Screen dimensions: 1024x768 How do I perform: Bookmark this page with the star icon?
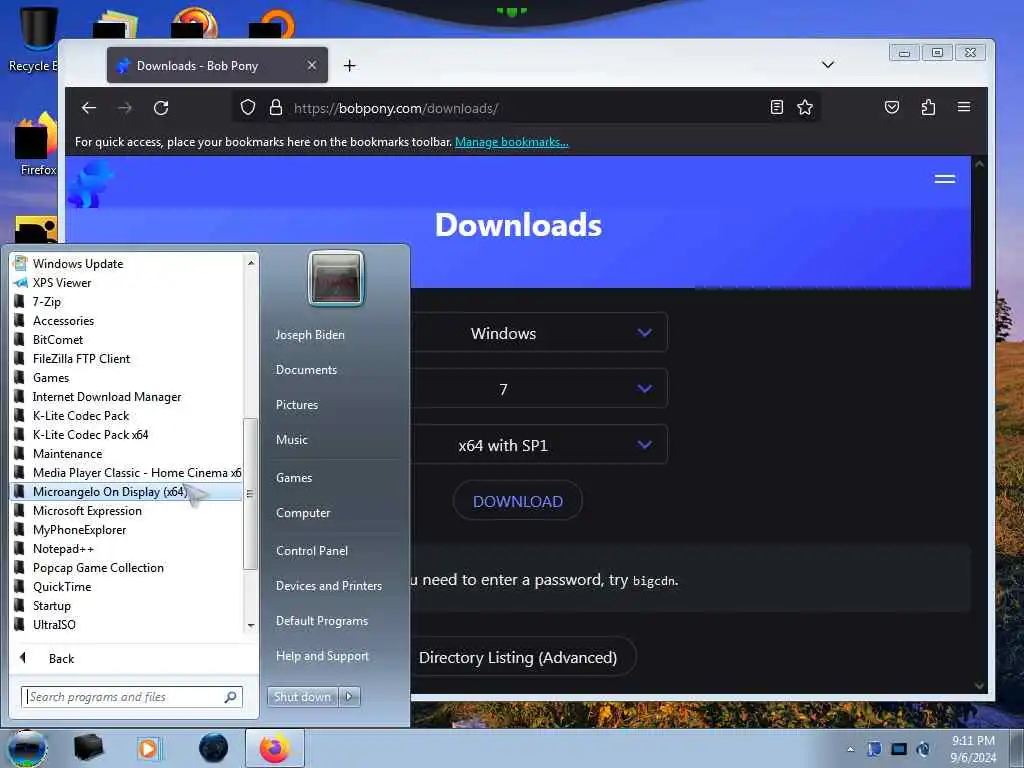click(805, 107)
